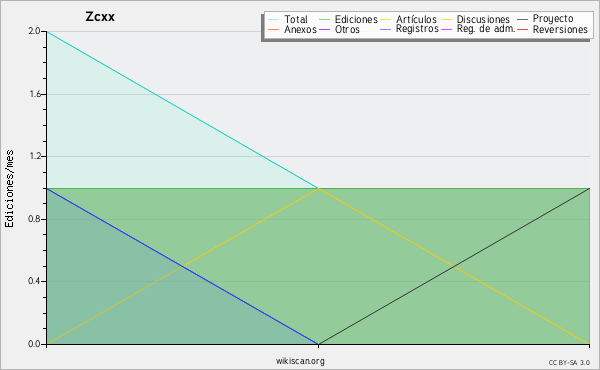The width and height of the screenshot is (600, 370).
Task: Click the Discusiones legend label
Action: point(483,19)
